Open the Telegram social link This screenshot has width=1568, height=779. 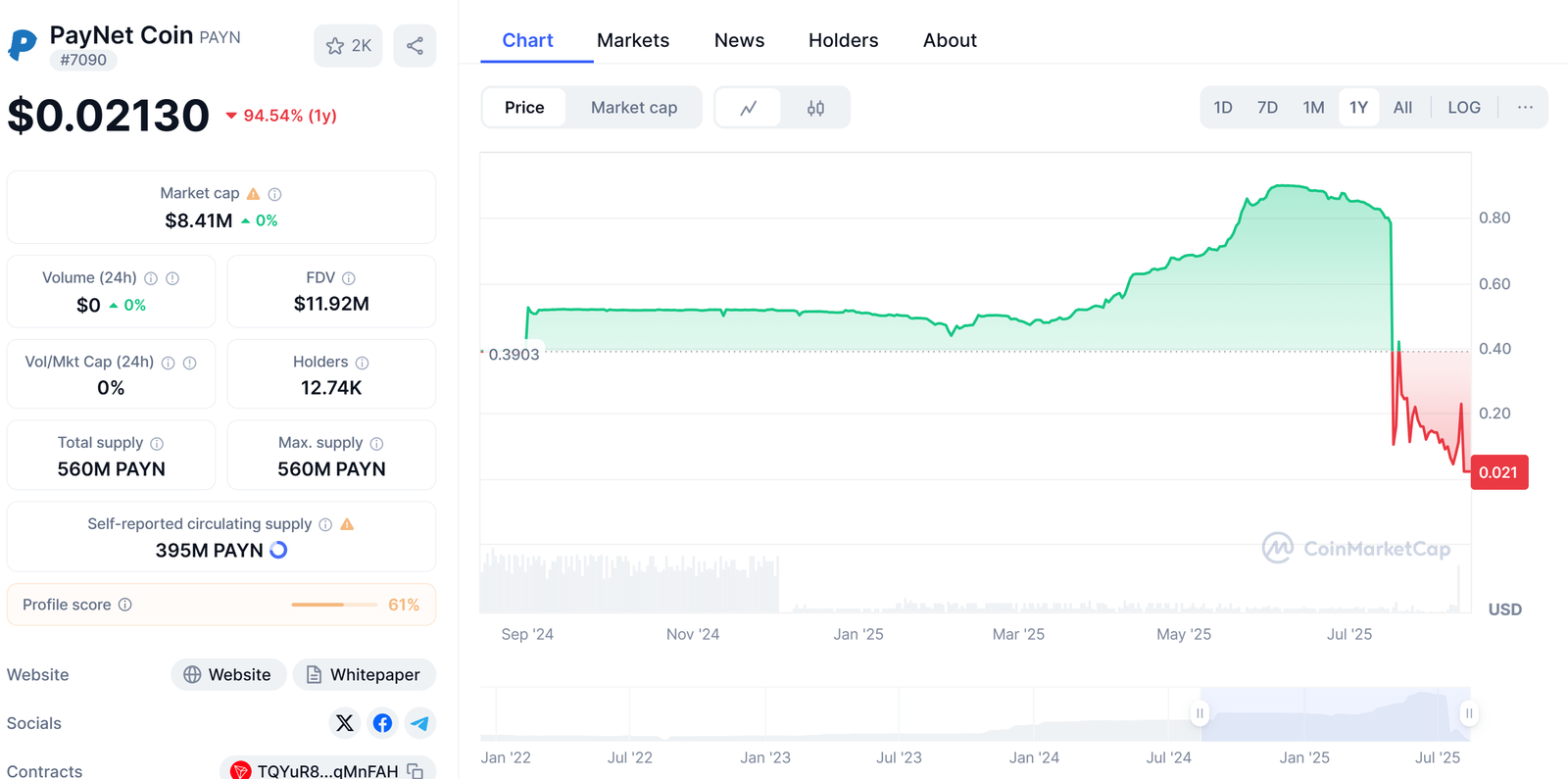tap(419, 723)
